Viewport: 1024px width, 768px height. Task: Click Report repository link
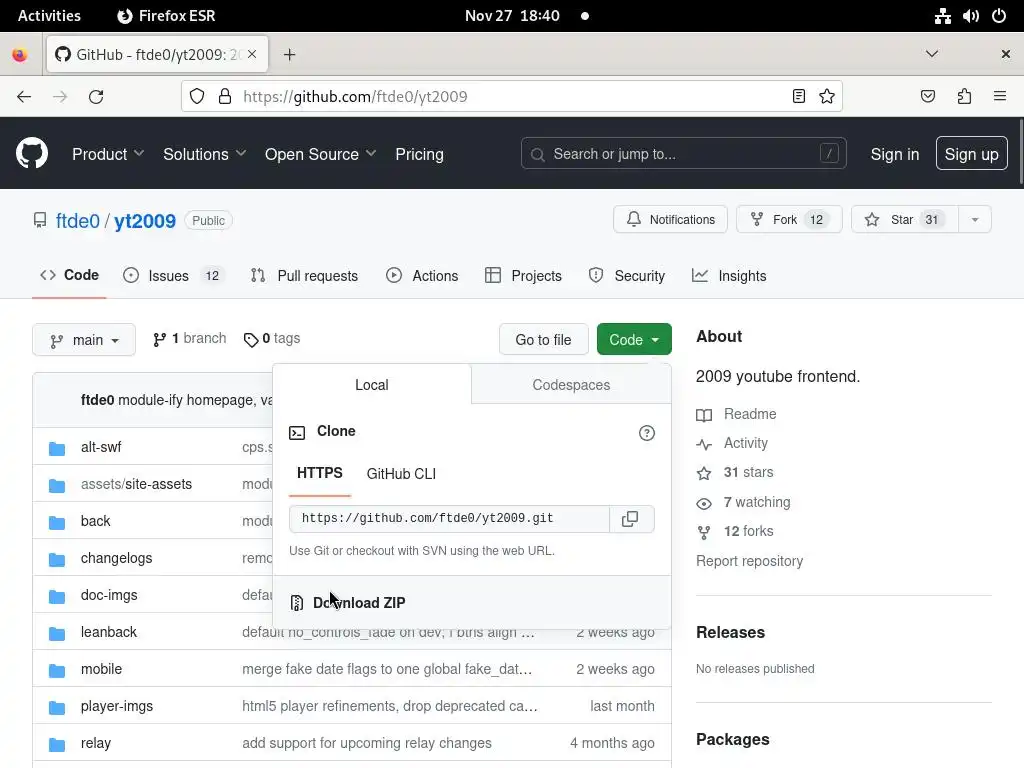click(x=749, y=561)
